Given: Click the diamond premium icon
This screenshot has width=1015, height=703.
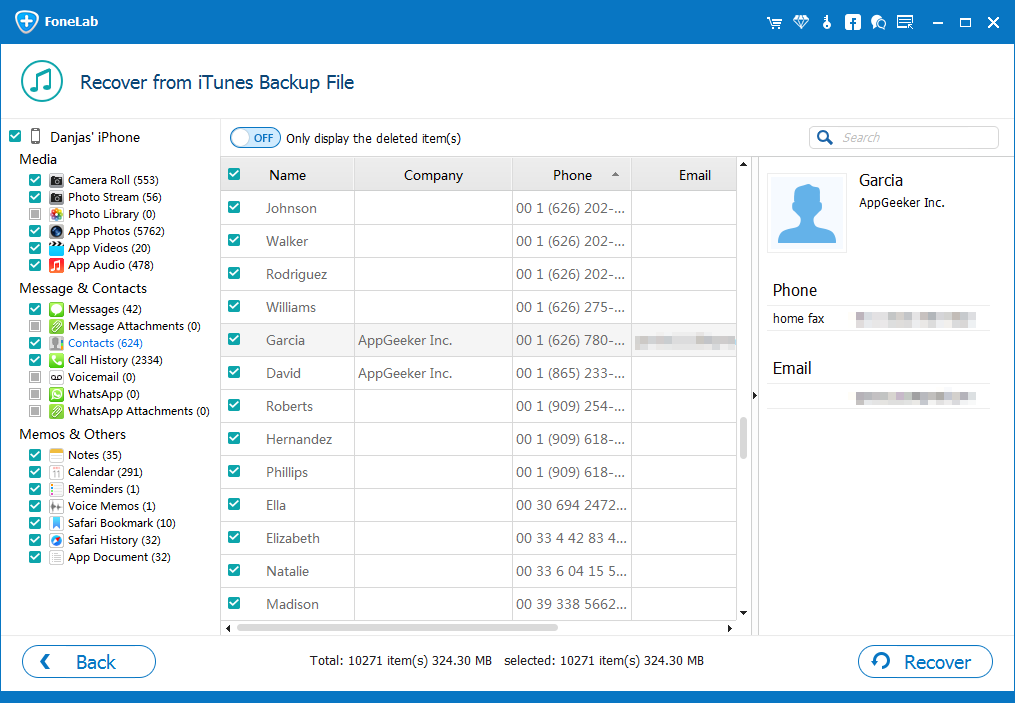Looking at the screenshot, I should (800, 22).
